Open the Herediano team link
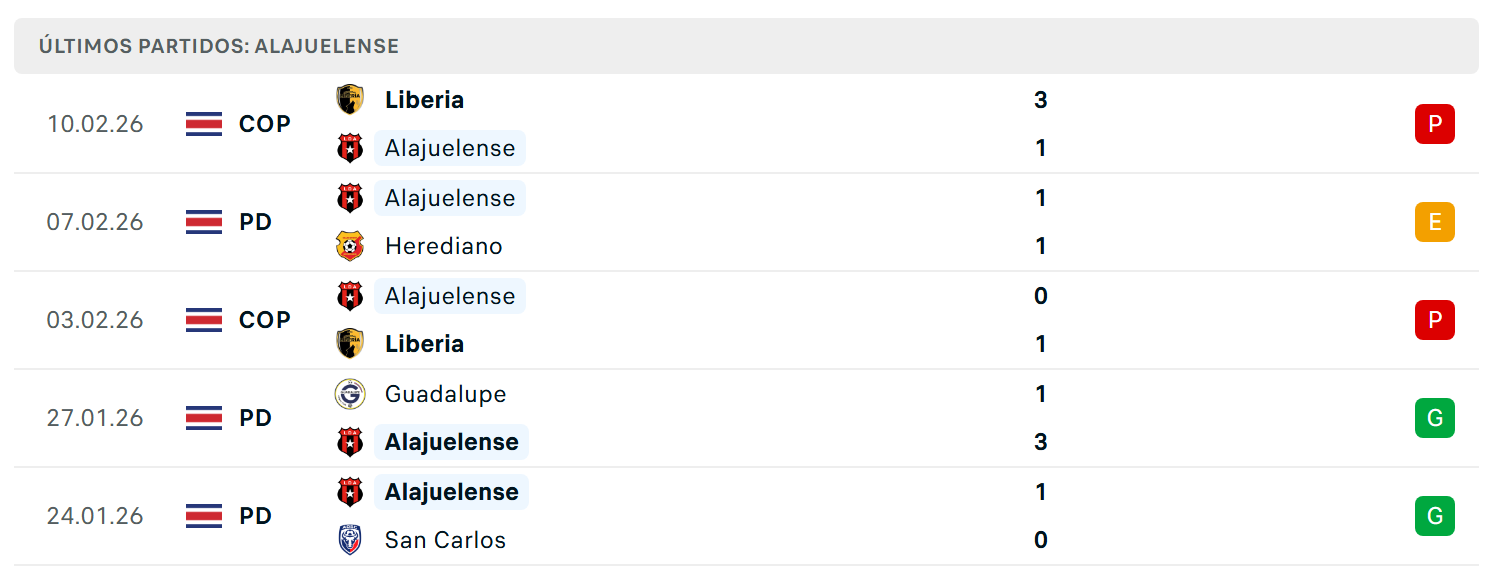 tap(444, 246)
